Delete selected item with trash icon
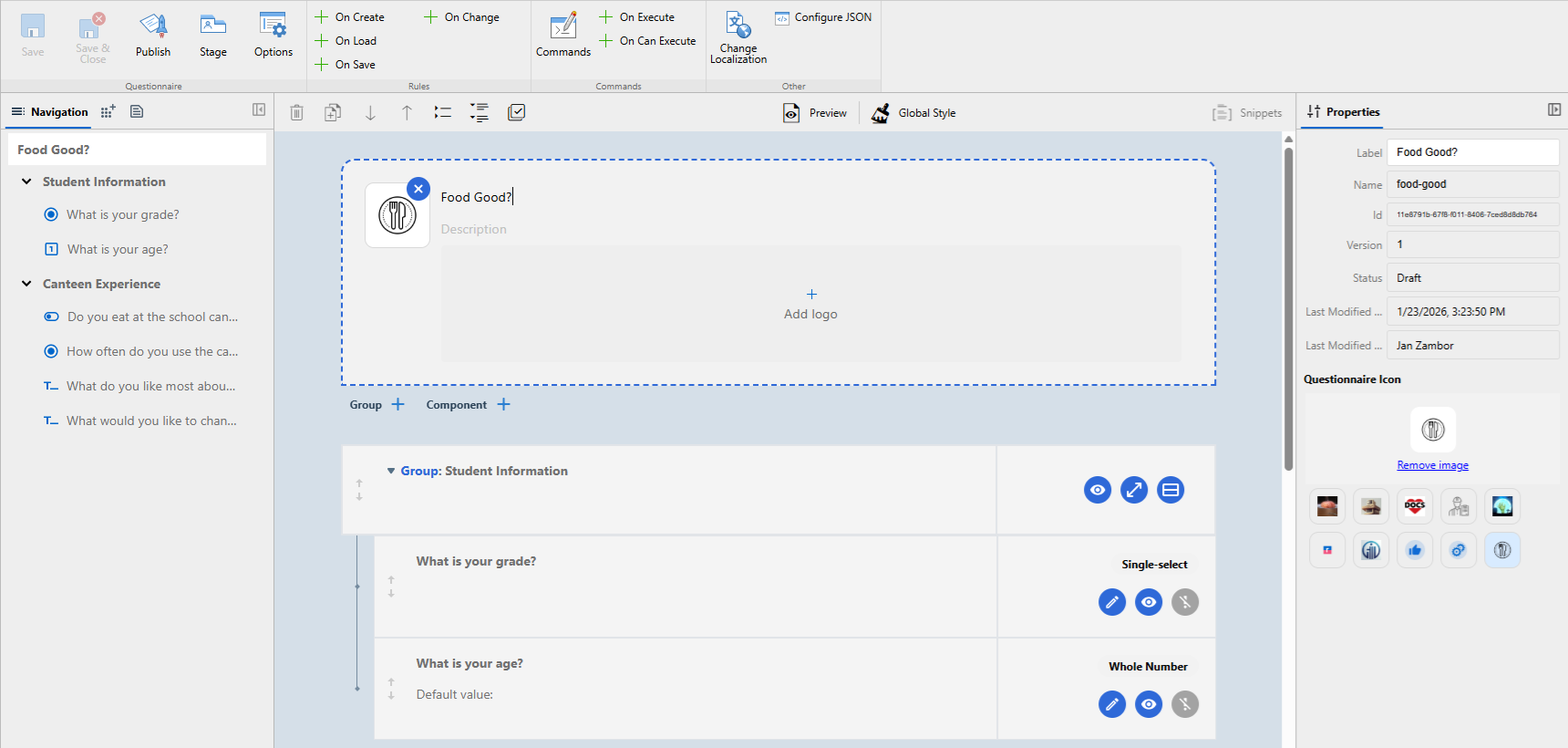This screenshot has height=748, width=1568. 296,112
